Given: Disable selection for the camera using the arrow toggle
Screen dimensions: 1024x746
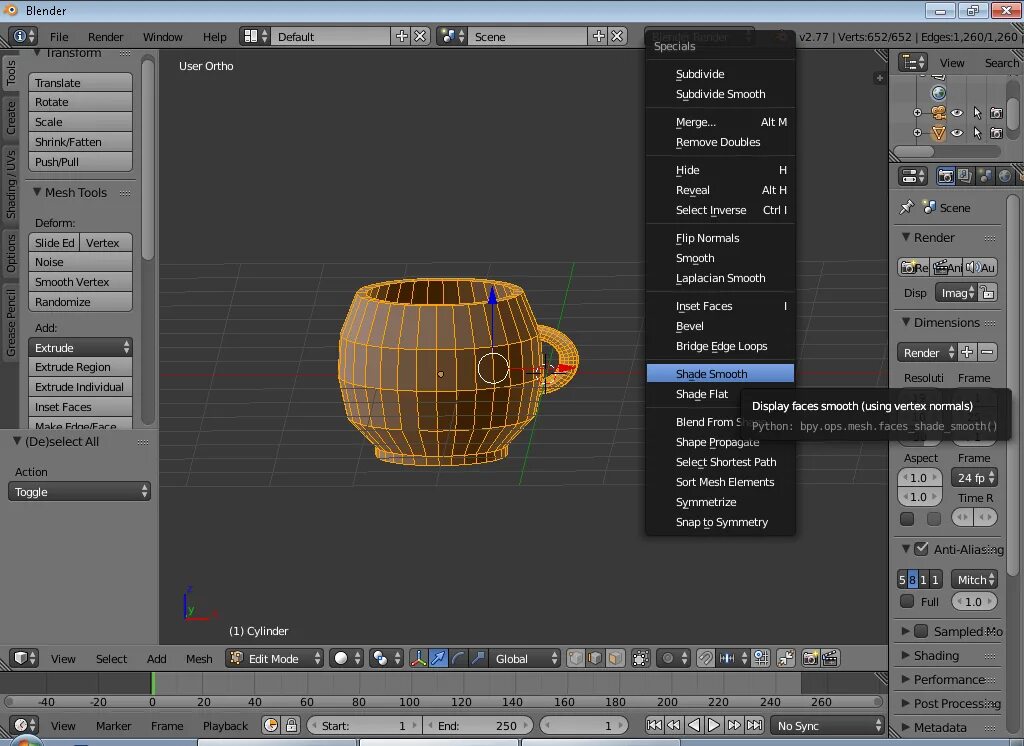Looking at the screenshot, I should tap(977, 113).
